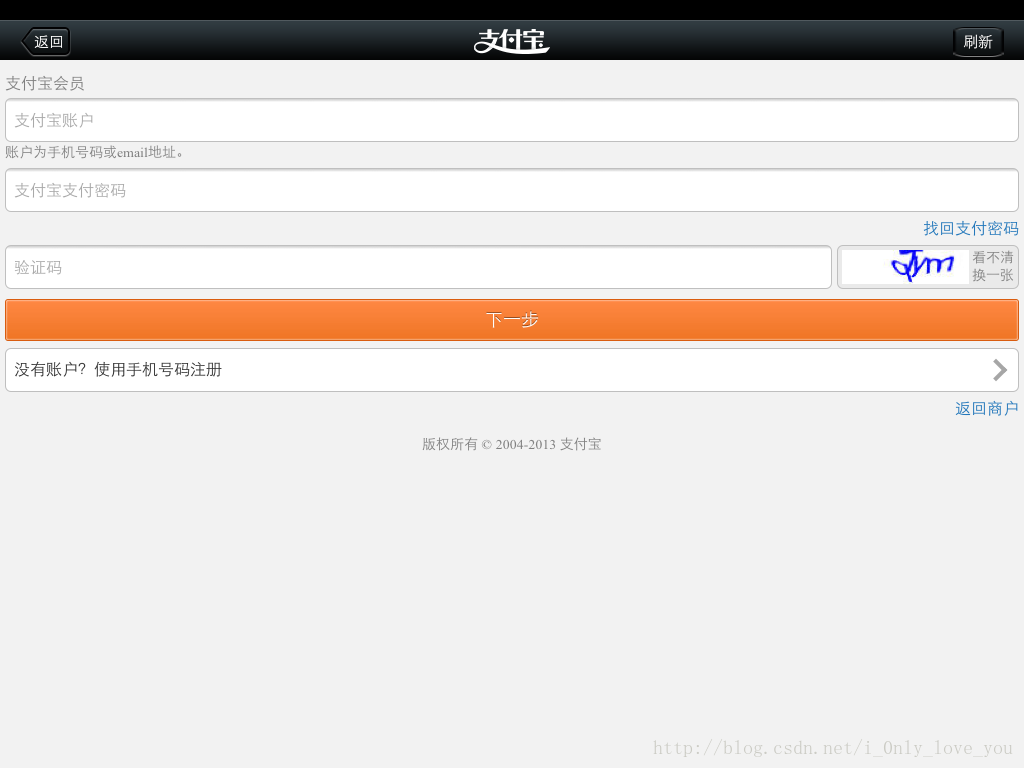
Task: Click the 账户为手机号码或email地址 hint text
Action: (95, 152)
